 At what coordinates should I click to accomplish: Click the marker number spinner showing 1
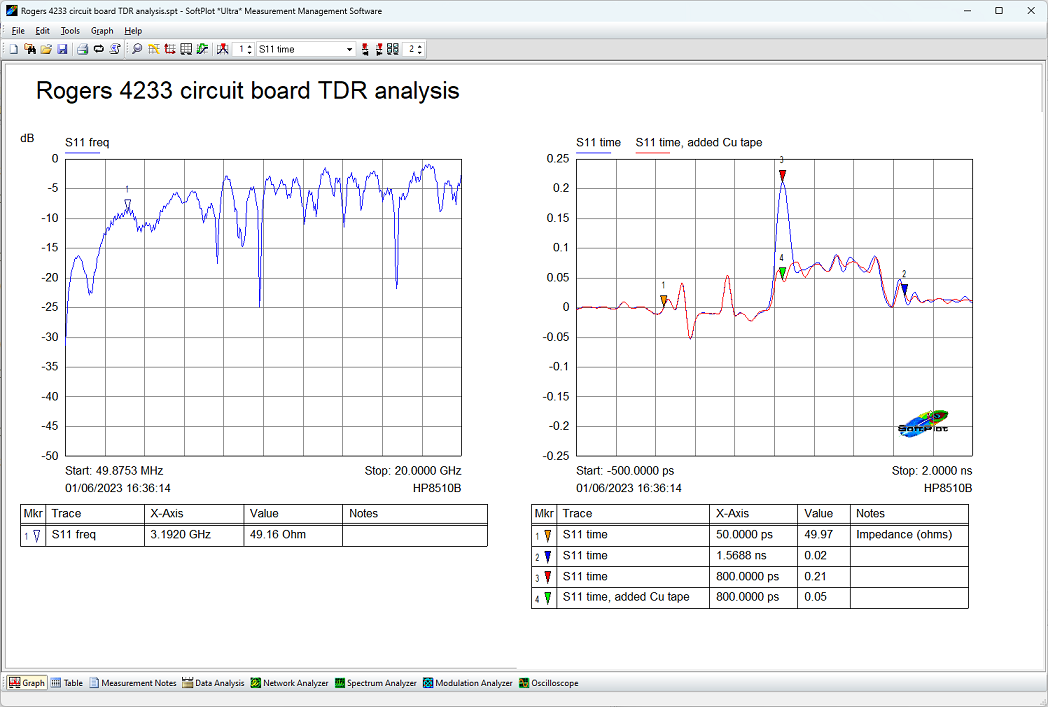click(x=245, y=49)
